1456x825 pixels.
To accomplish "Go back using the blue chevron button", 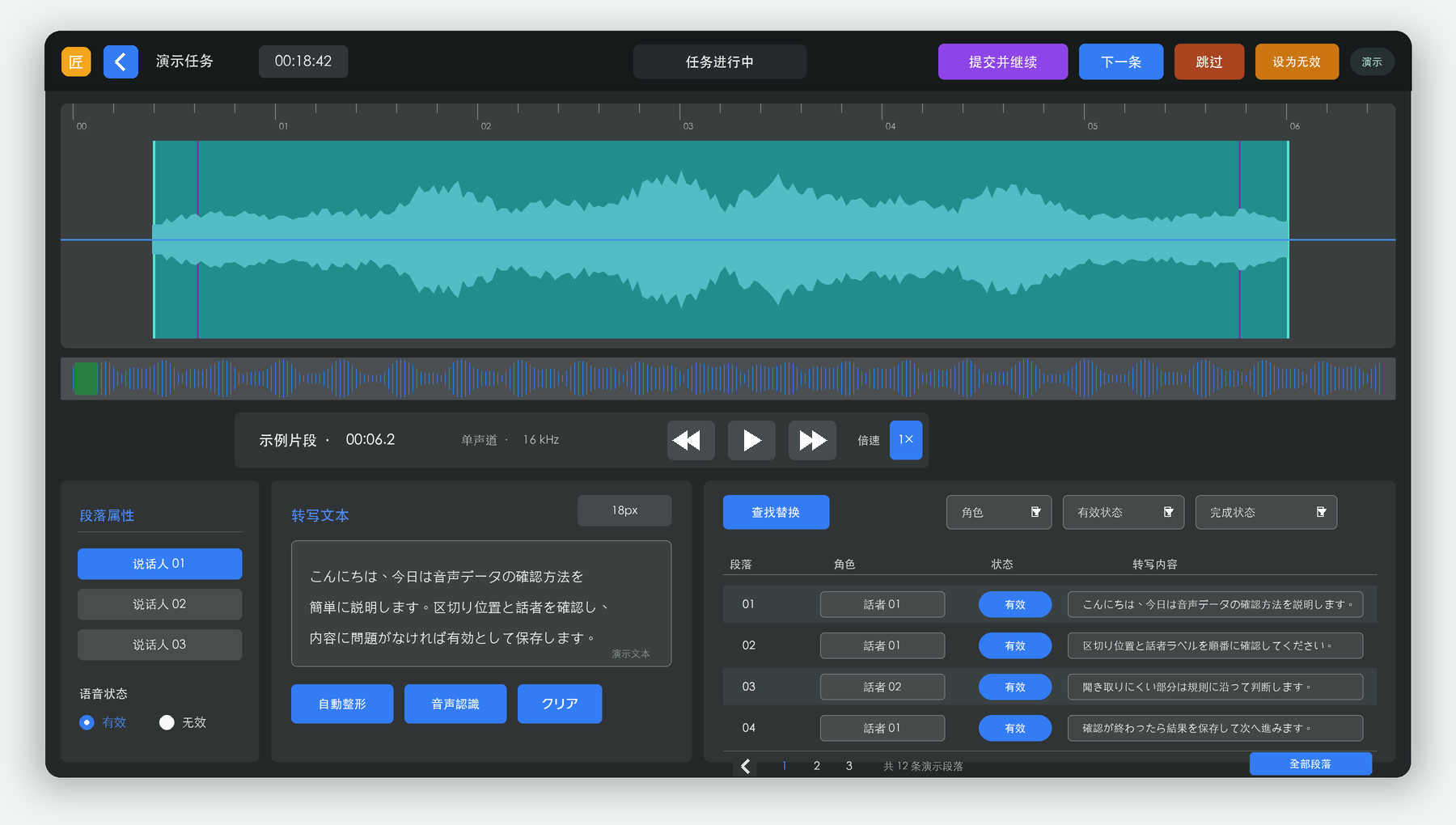I will click(121, 61).
